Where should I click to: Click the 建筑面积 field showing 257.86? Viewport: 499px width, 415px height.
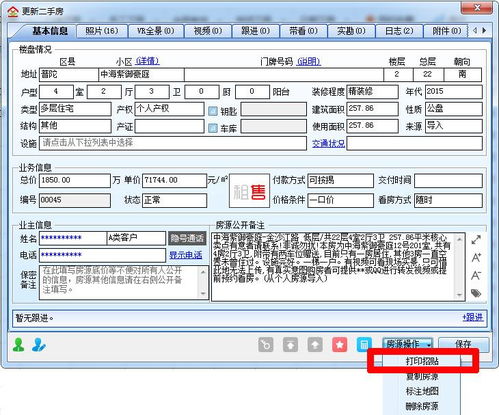[x=372, y=109]
